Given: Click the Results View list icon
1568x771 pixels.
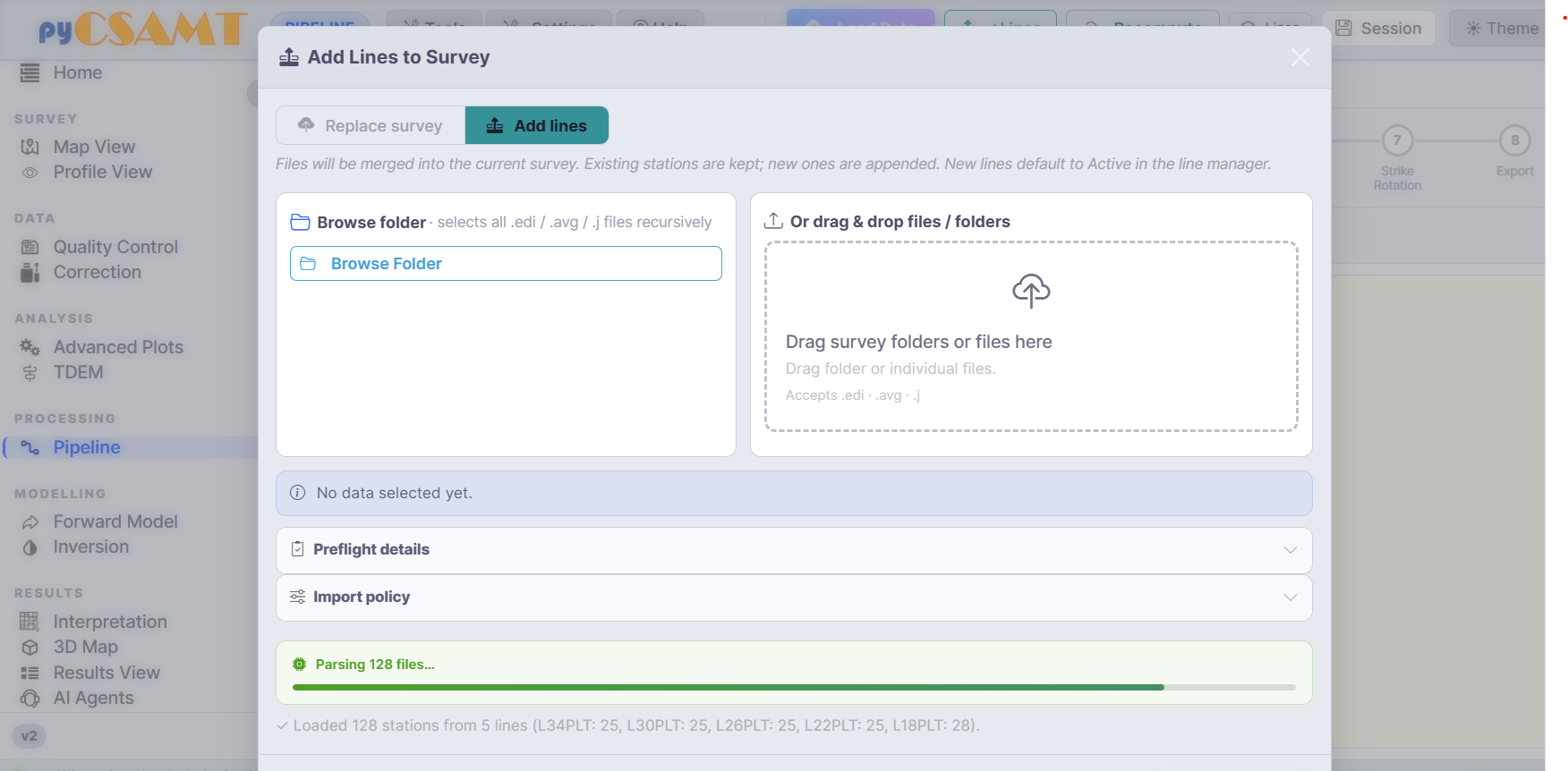Looking at the screenshot, I should point(30,673).
